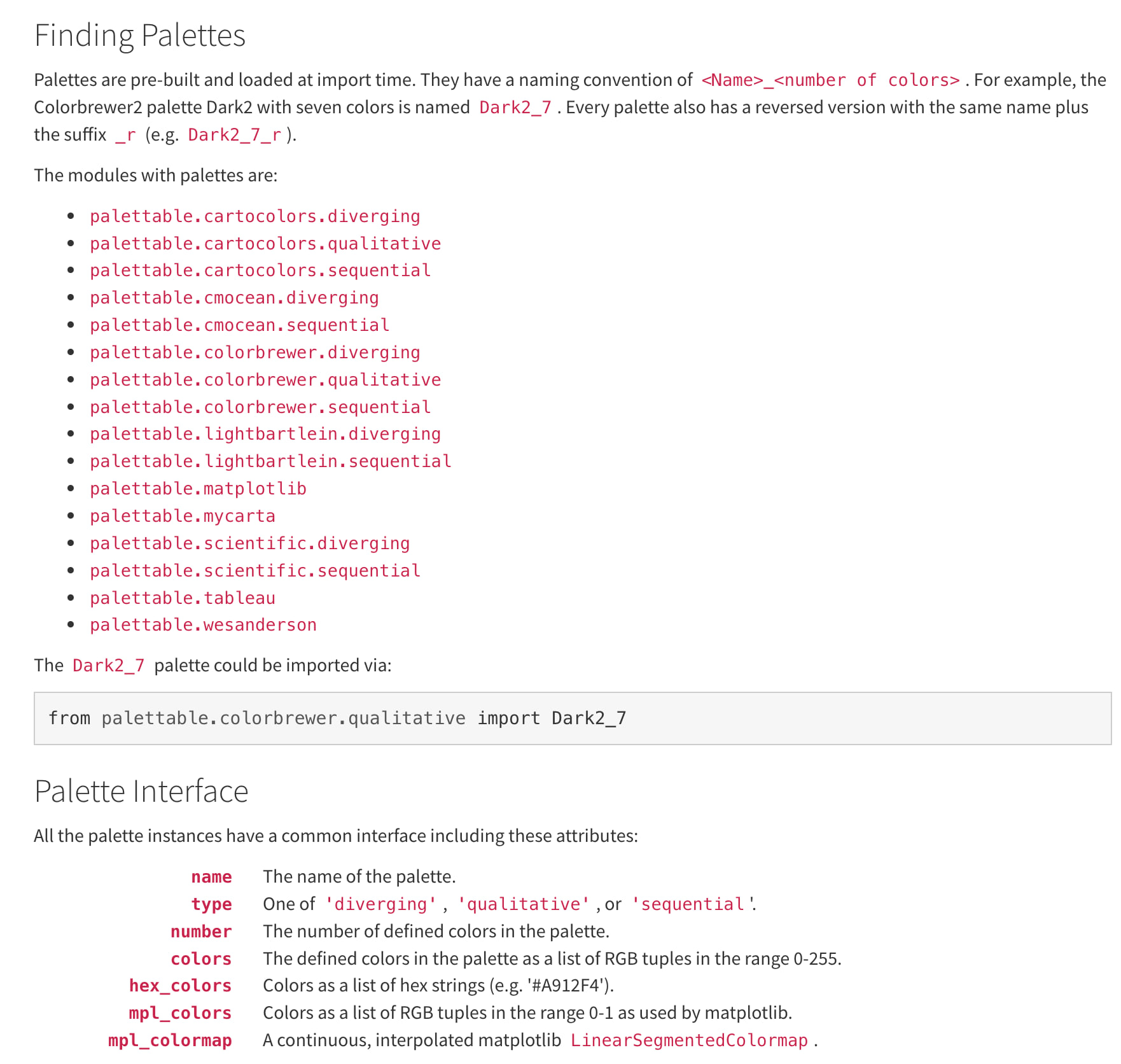Click the palettable.lightbartlein.sequential link

(x=270, y=461)
